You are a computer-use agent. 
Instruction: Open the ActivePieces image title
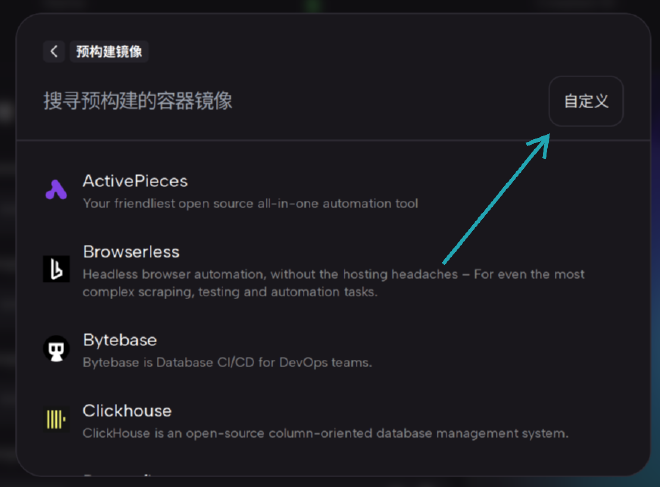[135, 181]
